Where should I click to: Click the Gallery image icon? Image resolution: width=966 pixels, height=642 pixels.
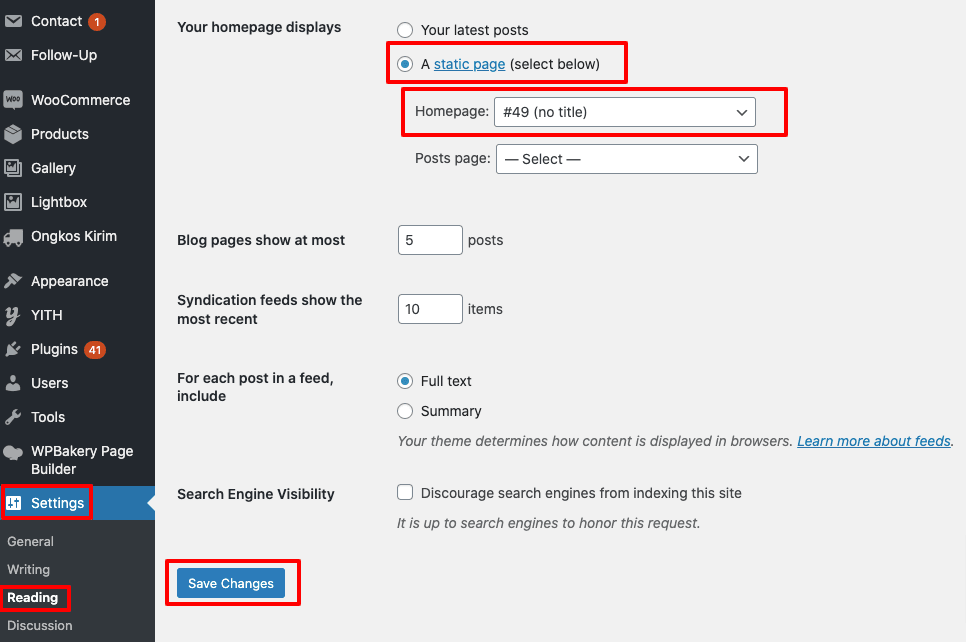click(13, 168)
